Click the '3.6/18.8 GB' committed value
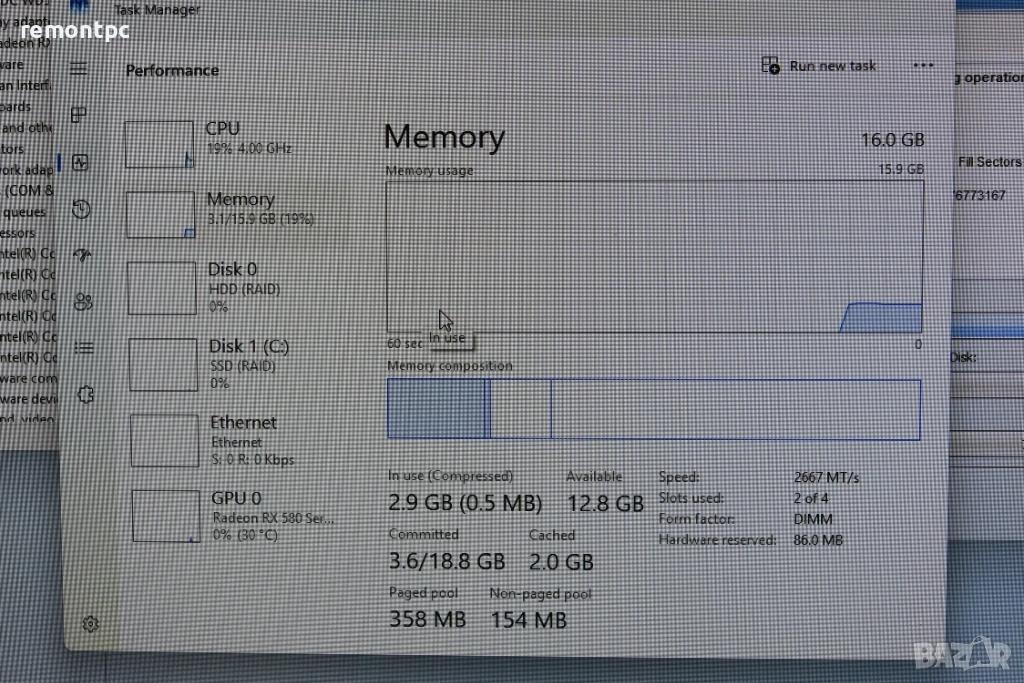This screenshot has height=683, width=1024. click(447, 562)
